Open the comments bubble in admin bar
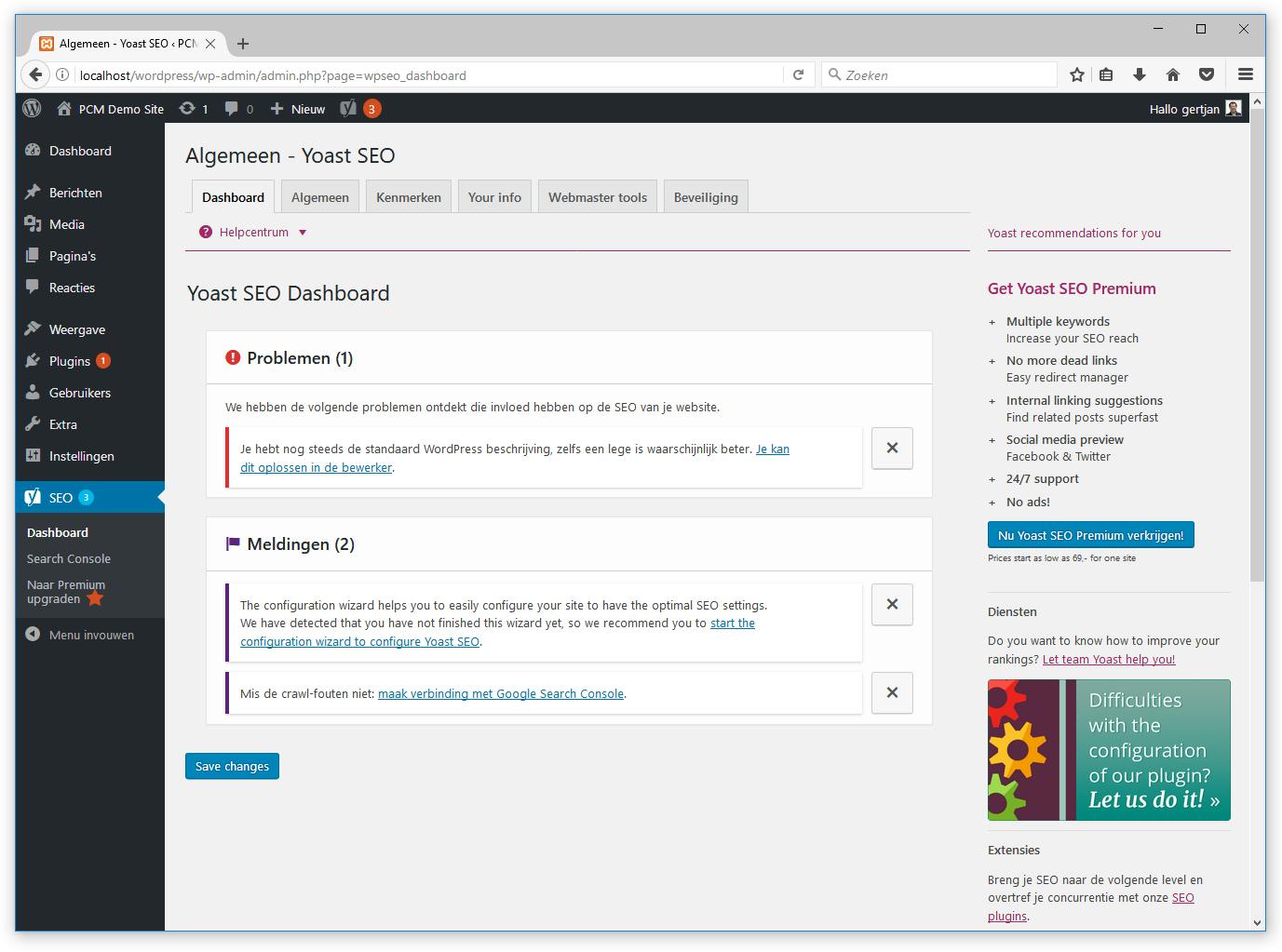The height and width of the screenshot is (952, 1282). click(232, 108)
